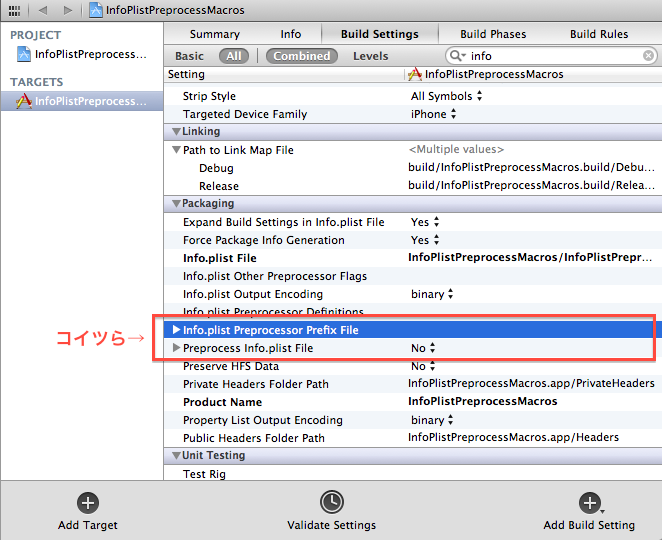Change Targeted Device Family popup
Image resolution: width=662 pixels, height=540 pixels.
(x=433, y=114)
